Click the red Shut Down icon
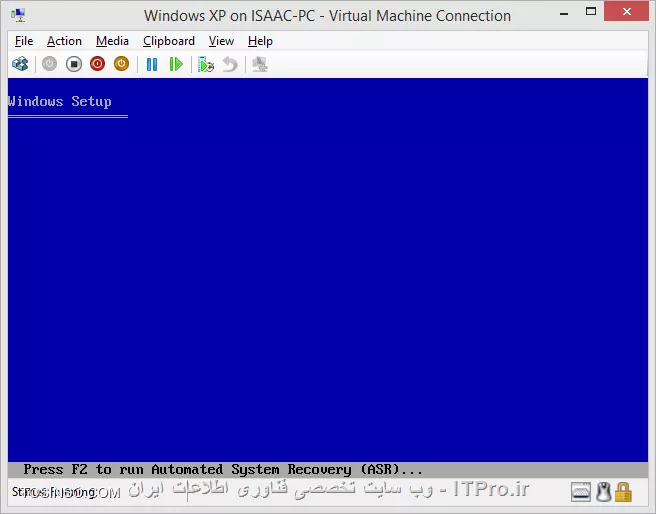Viewport: 656px width, 514px height. click(97, 64)
